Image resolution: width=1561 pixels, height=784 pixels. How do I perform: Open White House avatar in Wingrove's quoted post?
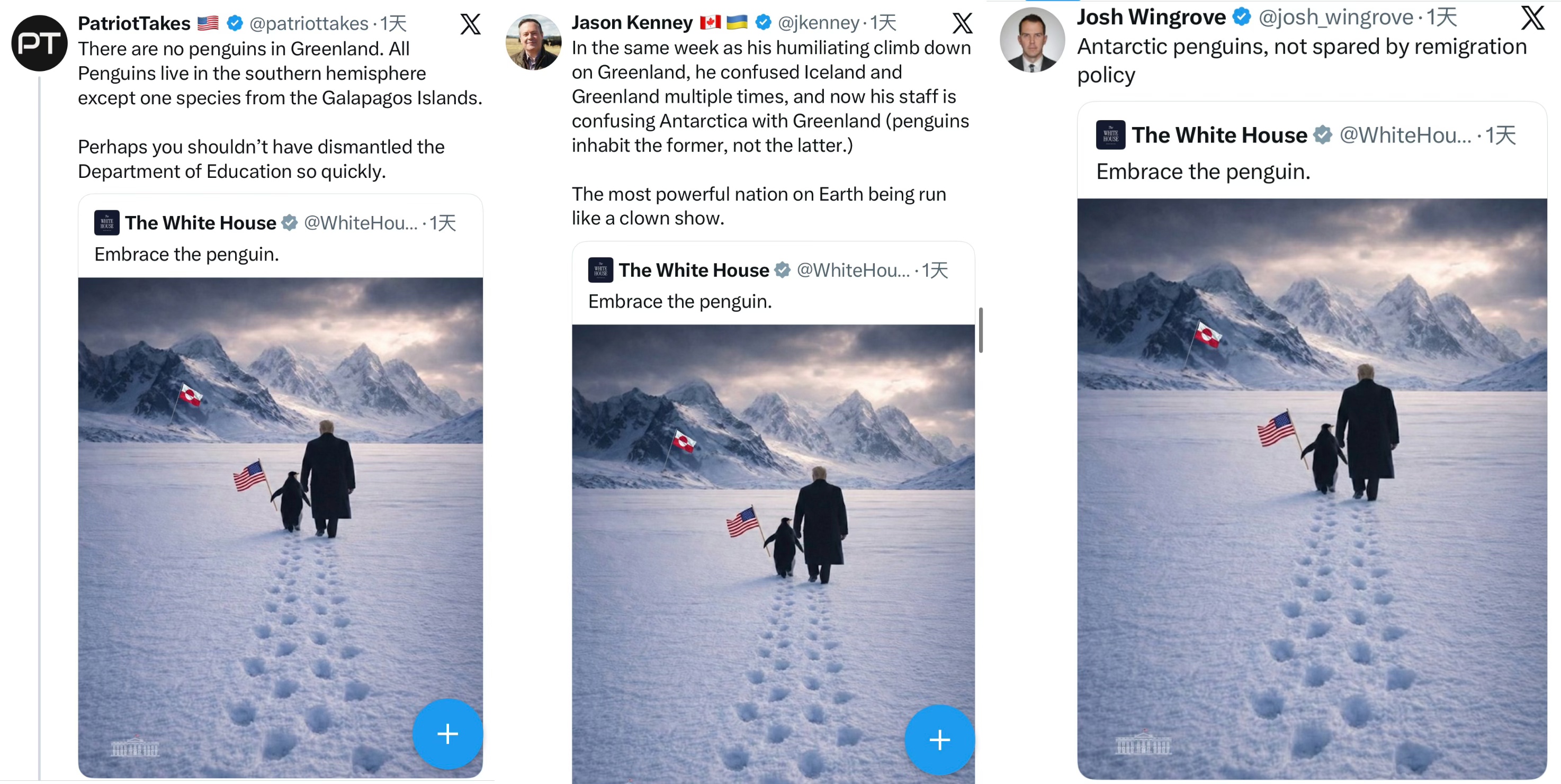tap(1110, 135)
